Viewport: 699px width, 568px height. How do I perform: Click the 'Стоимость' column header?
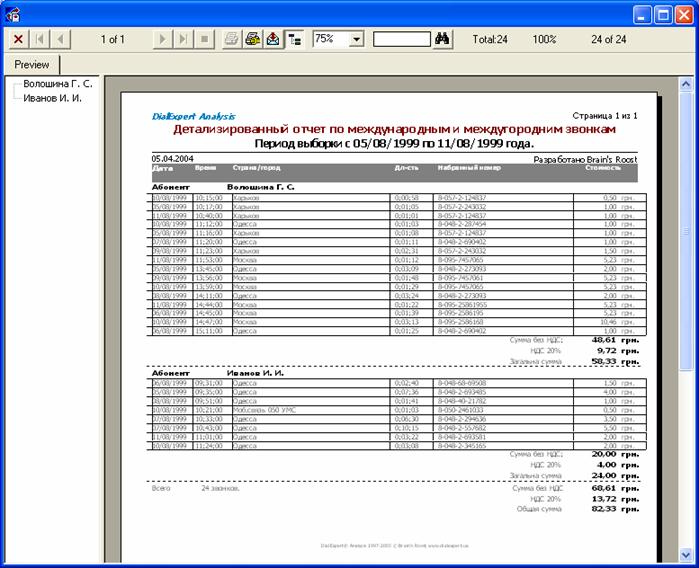[x=603, y=168]
